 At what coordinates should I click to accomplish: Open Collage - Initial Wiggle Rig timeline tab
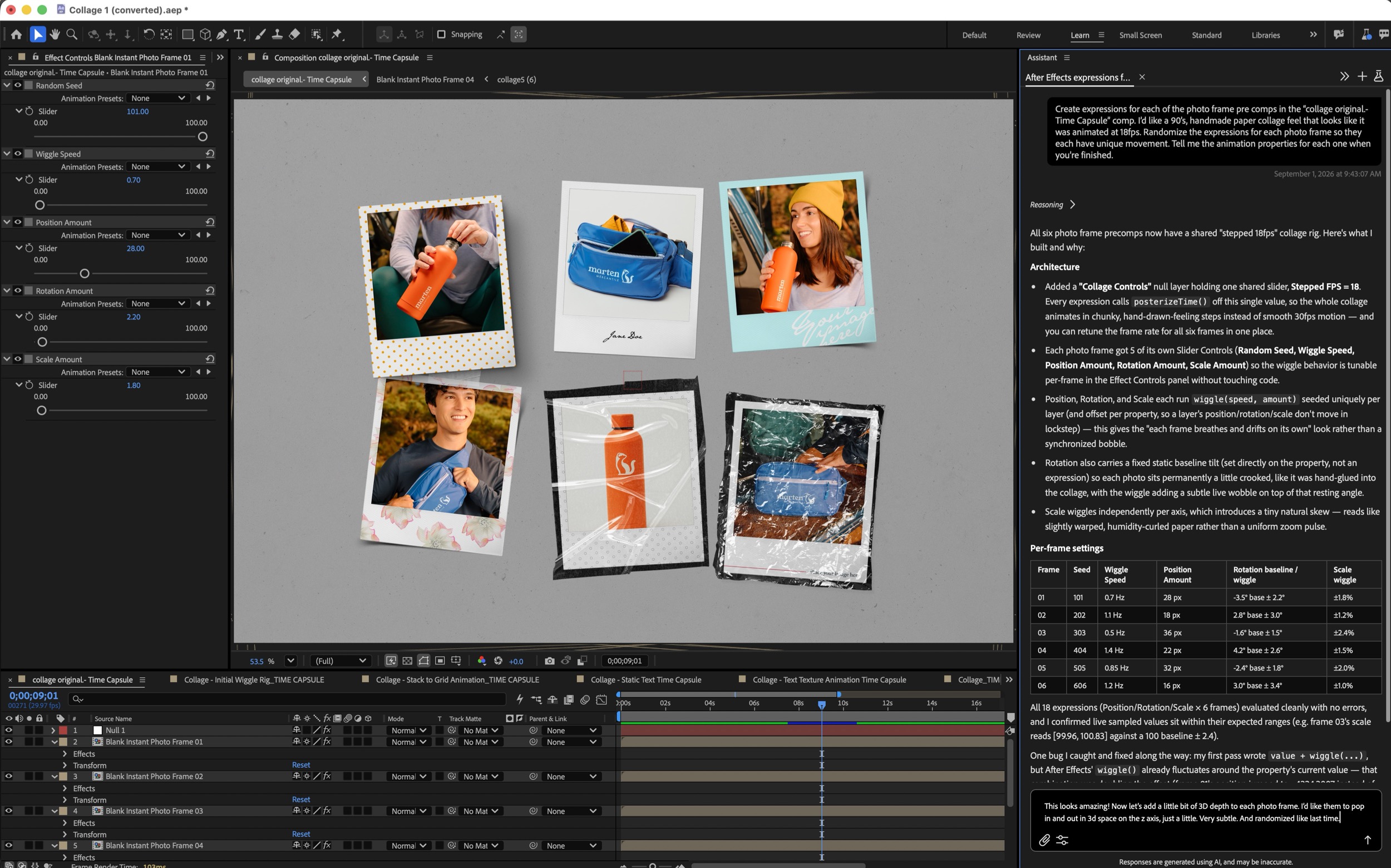pos(254,679)
